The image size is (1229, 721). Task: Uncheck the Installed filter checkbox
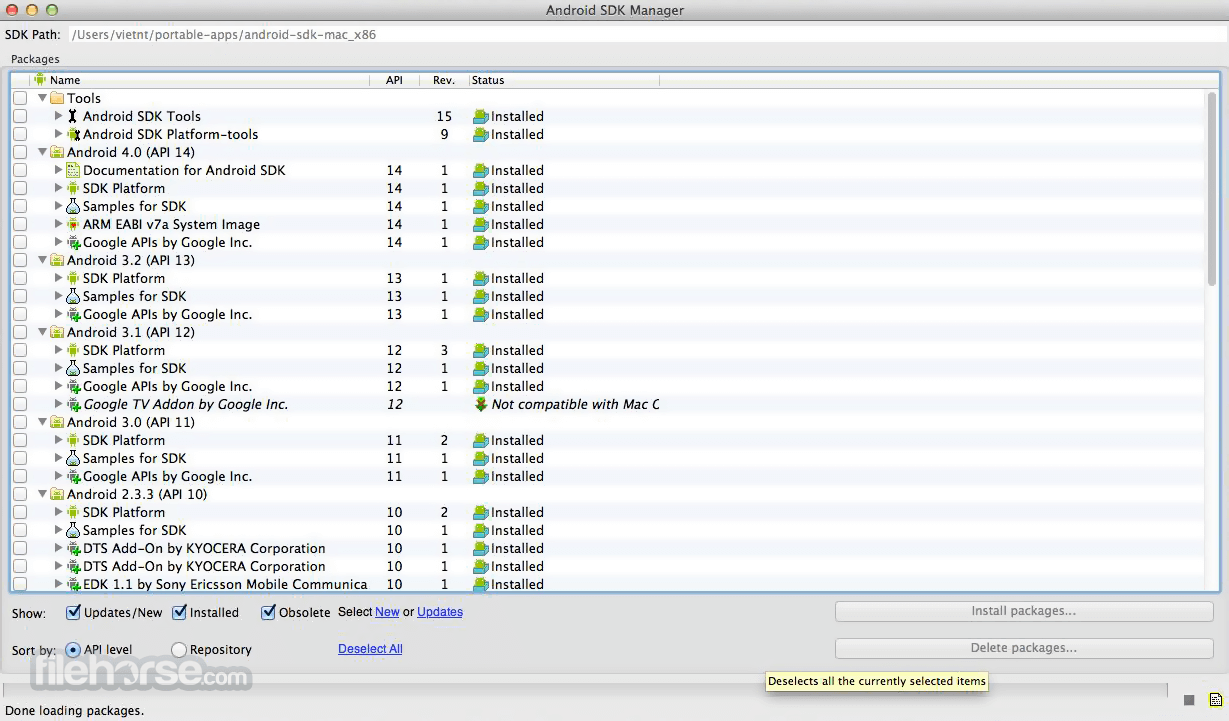point(180,612)
